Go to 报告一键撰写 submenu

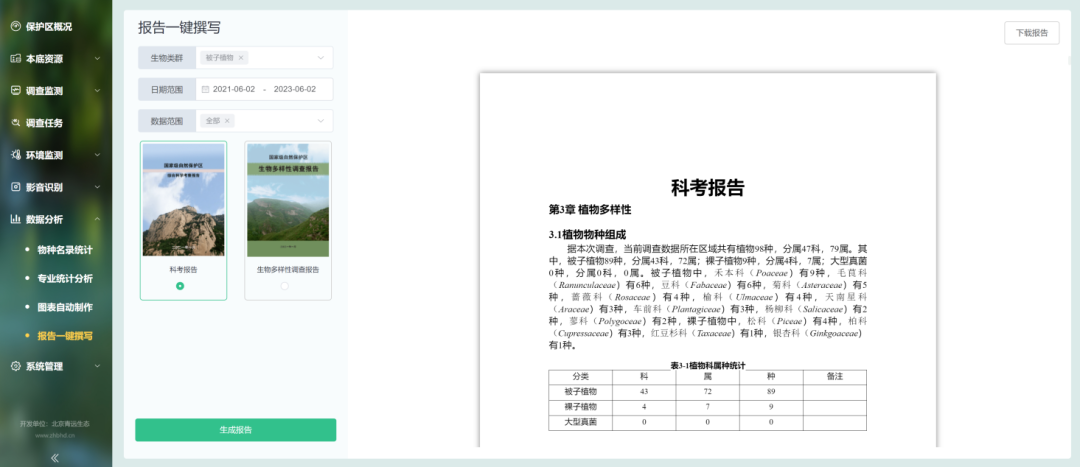pyautogui.click(x=65, y=336)
